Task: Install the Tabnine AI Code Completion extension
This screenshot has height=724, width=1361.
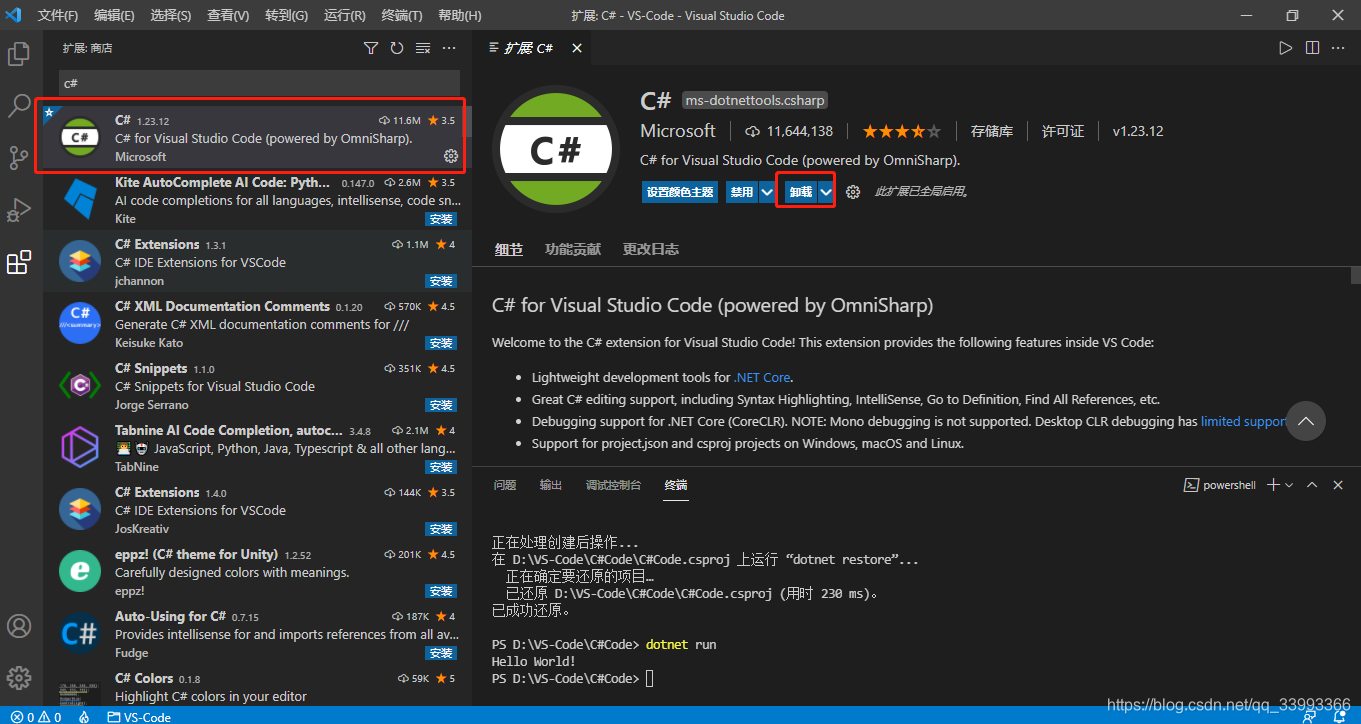Action: (441, 467)
